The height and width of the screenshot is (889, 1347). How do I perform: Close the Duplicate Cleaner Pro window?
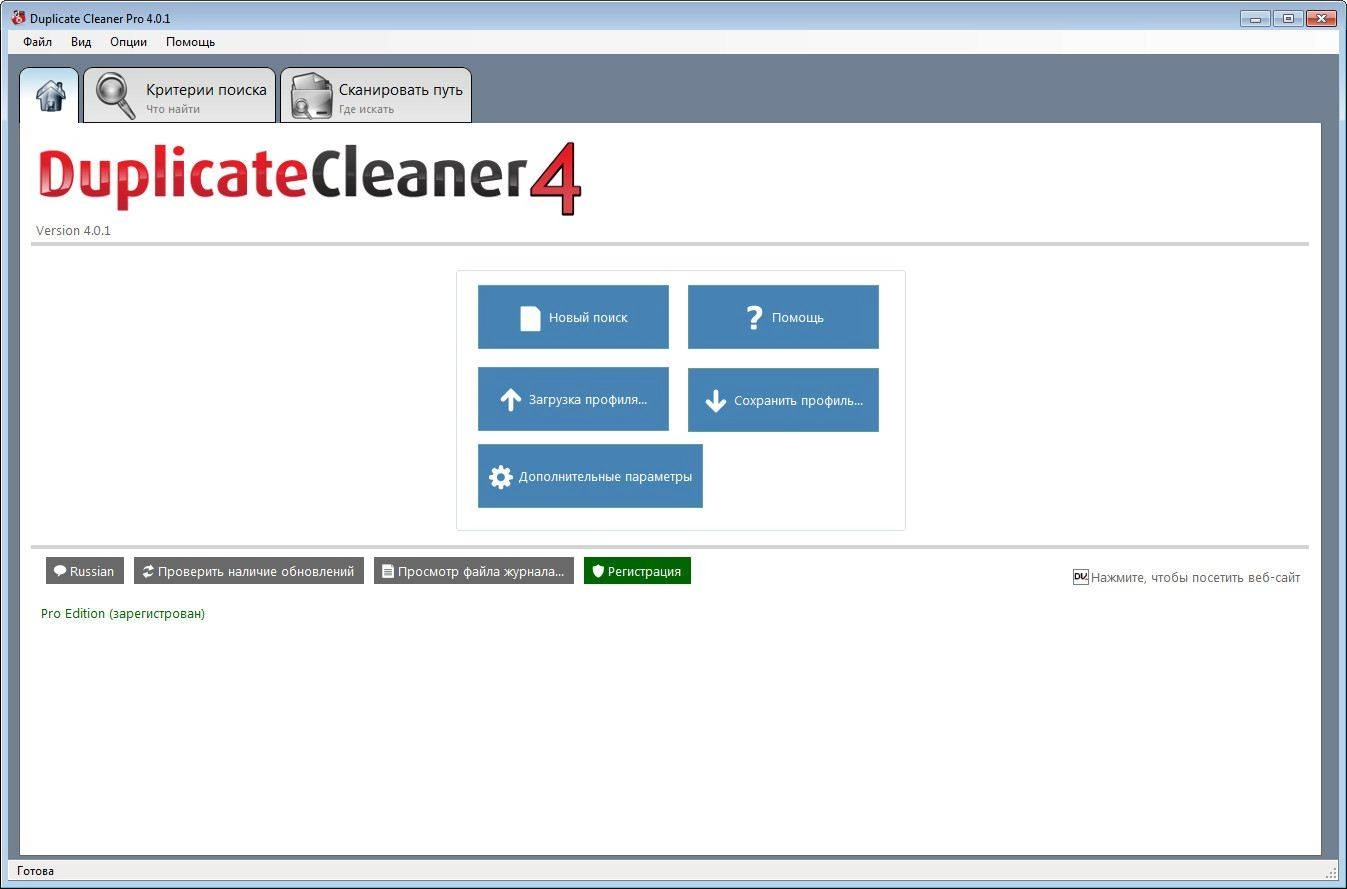pyautogui.click(x=1322, y=18)
